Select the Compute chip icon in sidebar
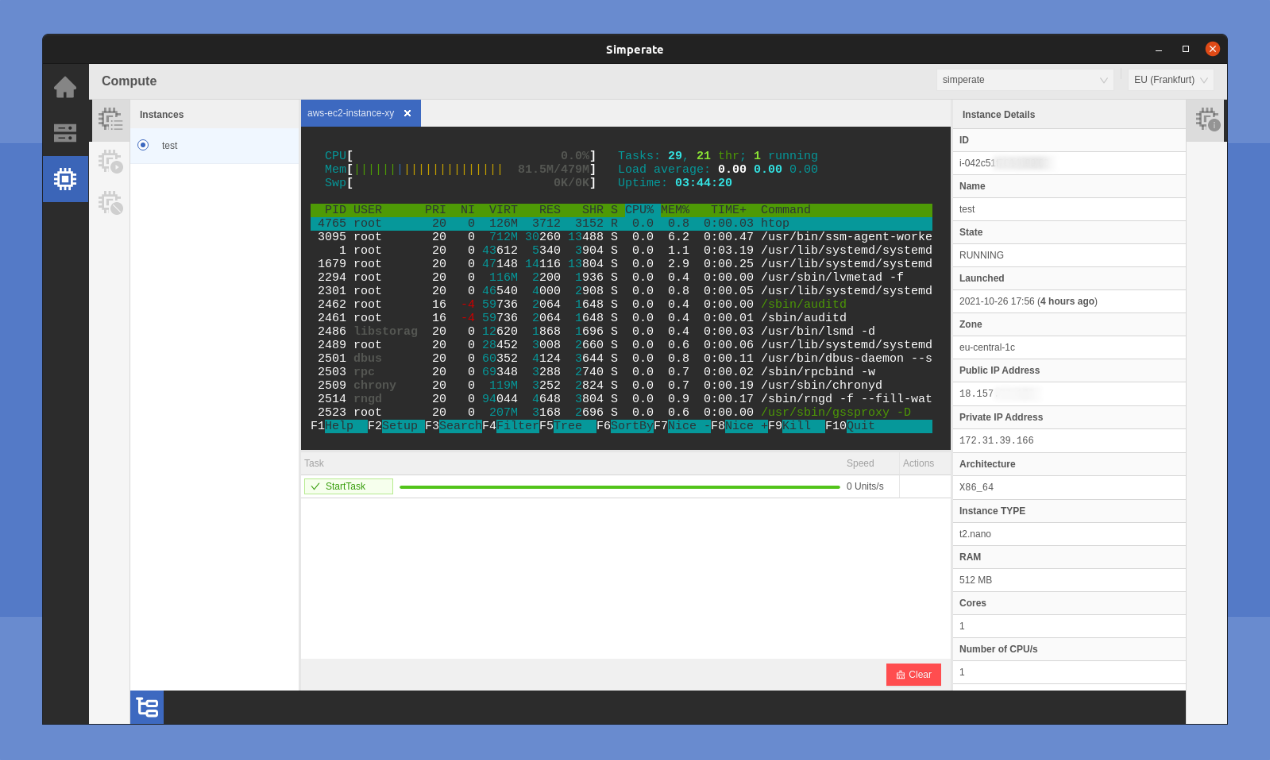 65,179
